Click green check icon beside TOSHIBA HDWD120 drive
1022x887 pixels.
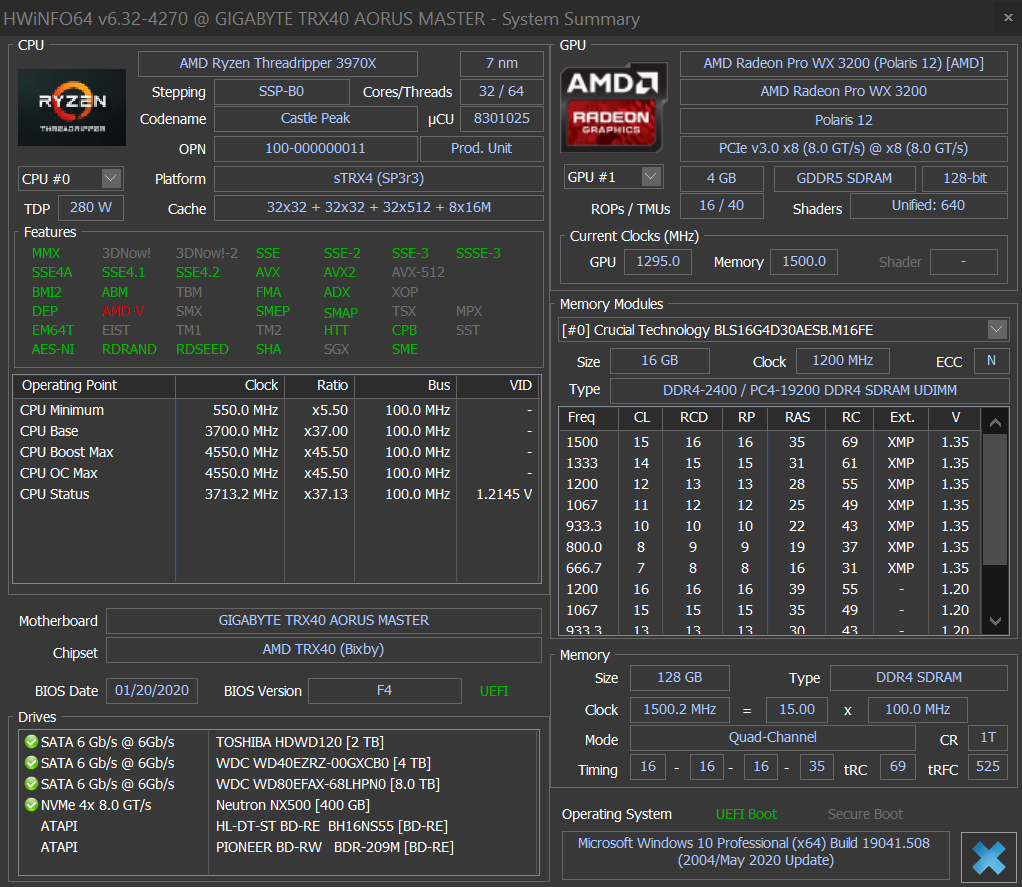(x=31, y=742)
